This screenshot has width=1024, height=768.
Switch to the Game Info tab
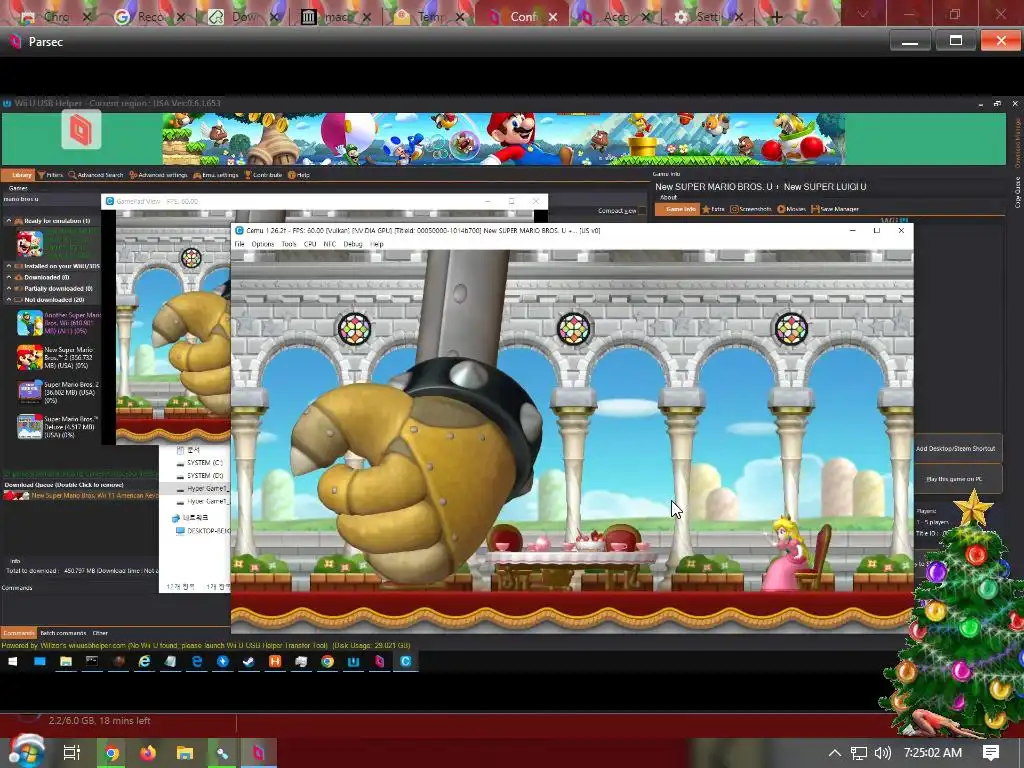(x=677, y=209)
